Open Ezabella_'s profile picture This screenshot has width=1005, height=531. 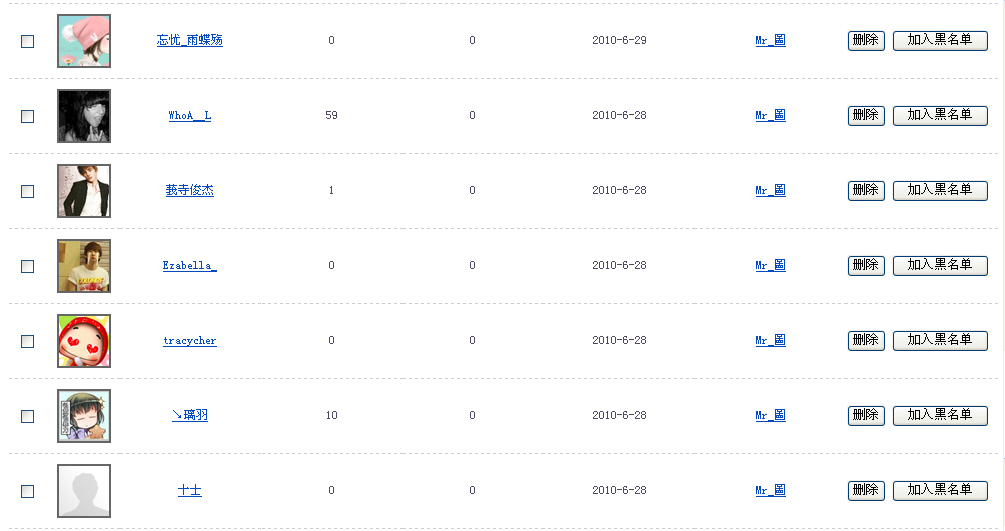(84, 266)
